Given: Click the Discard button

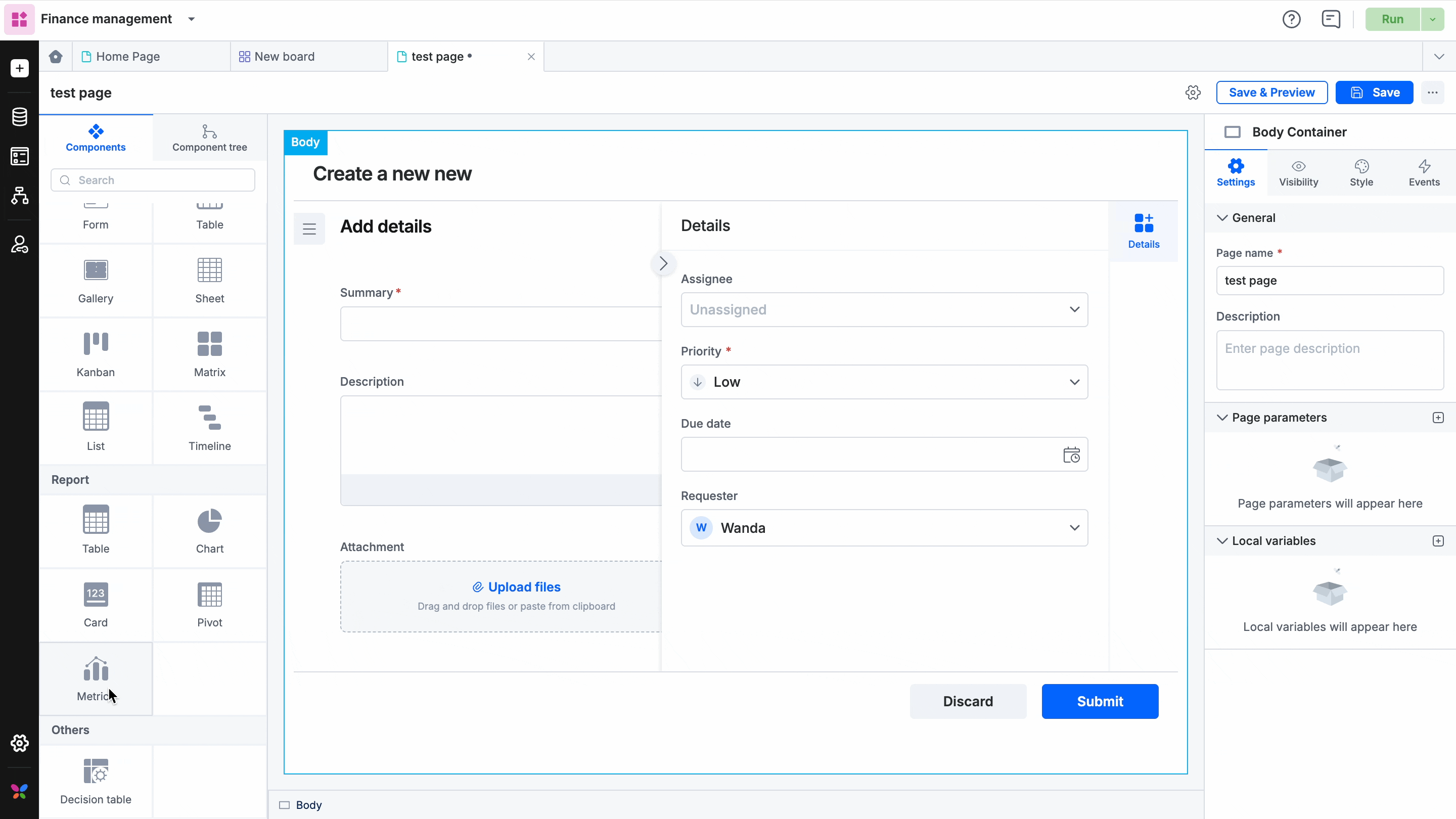Looking at the screenshot, I should click(968, 701).
